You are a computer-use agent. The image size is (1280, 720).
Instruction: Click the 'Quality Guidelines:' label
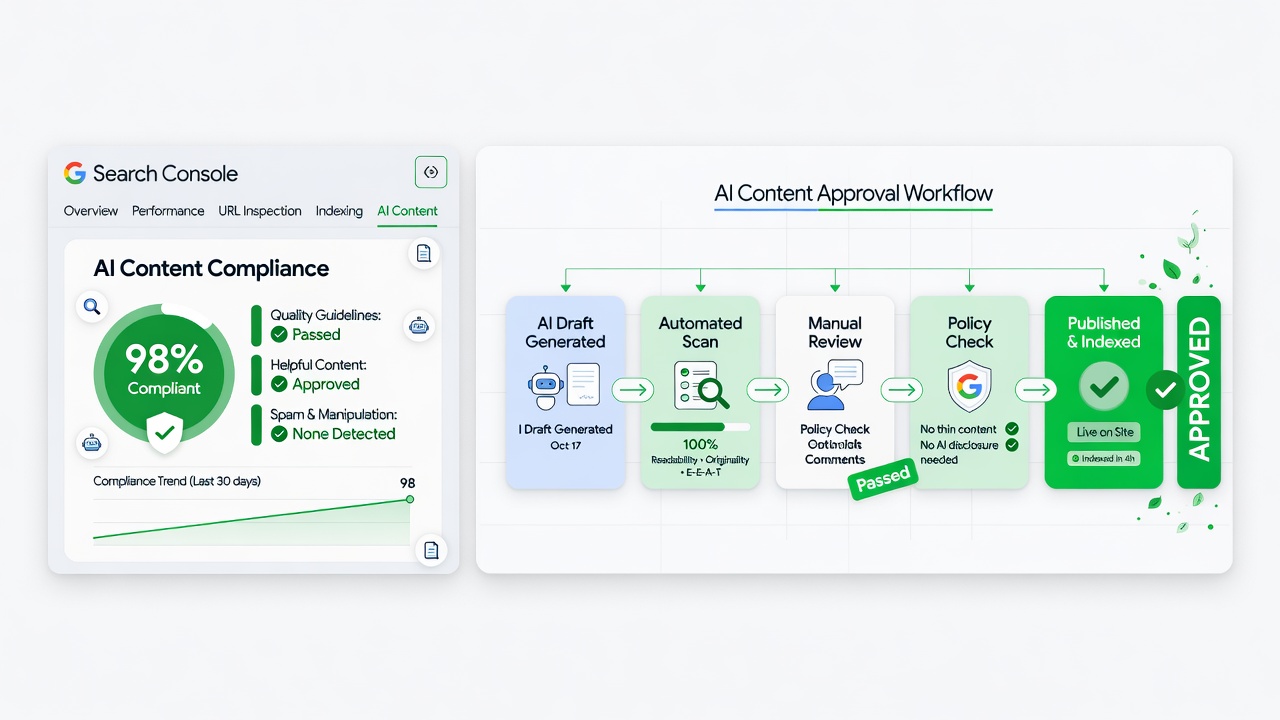pyautogui.click(x=325, y=315)
